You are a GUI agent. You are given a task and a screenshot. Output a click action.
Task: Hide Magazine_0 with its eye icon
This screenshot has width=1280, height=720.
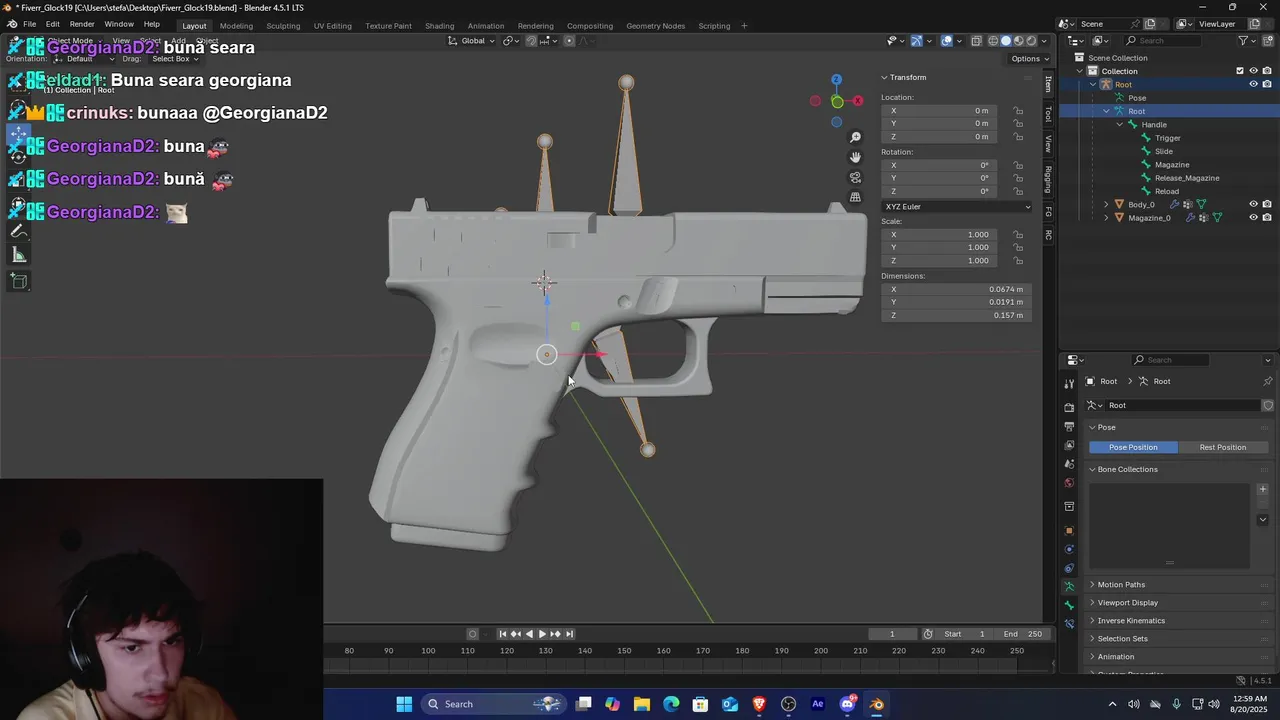(x=1254, y=217)
